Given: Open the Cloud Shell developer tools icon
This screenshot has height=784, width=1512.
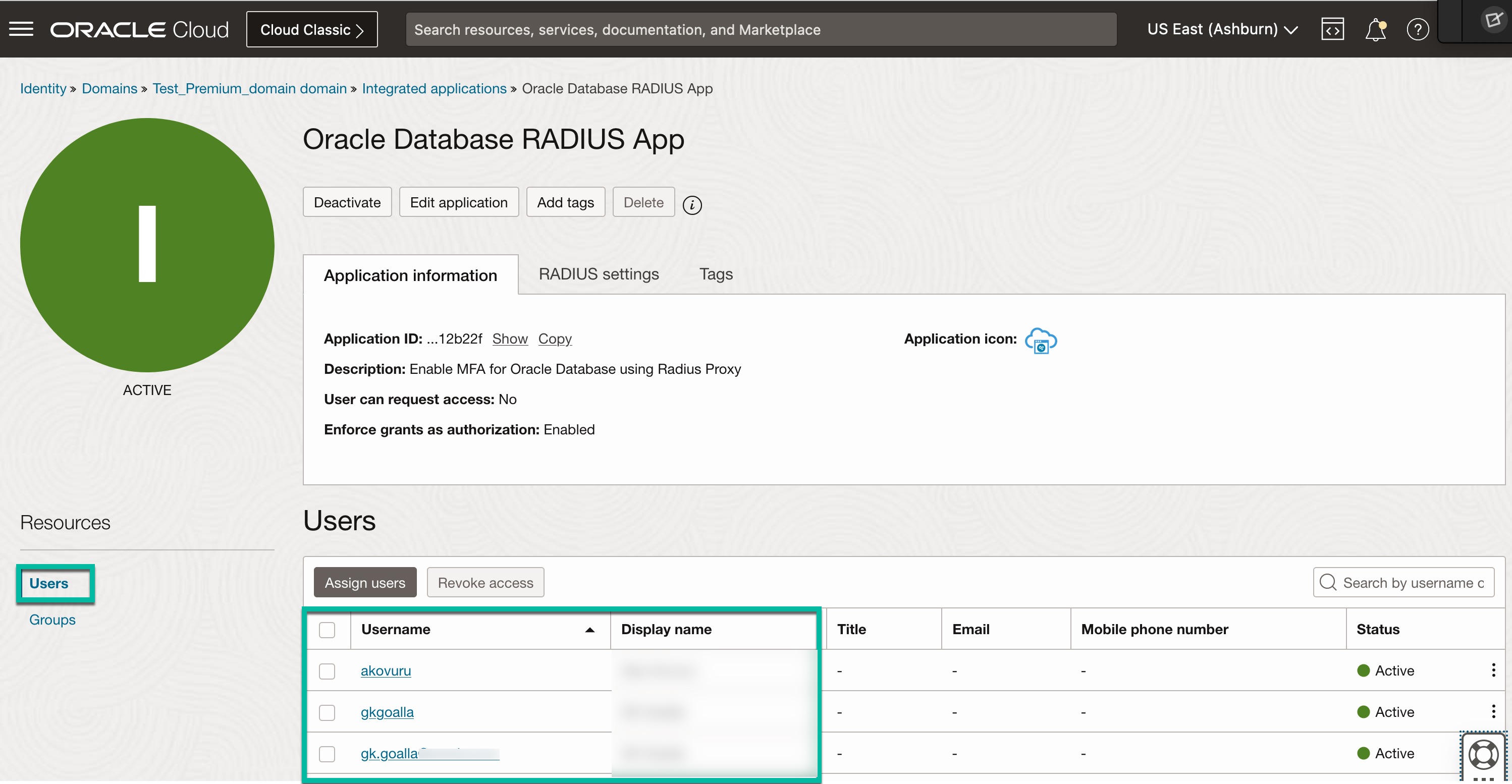Looking at the screenshot, I should pyautogui.click(x=1332, y=29).
